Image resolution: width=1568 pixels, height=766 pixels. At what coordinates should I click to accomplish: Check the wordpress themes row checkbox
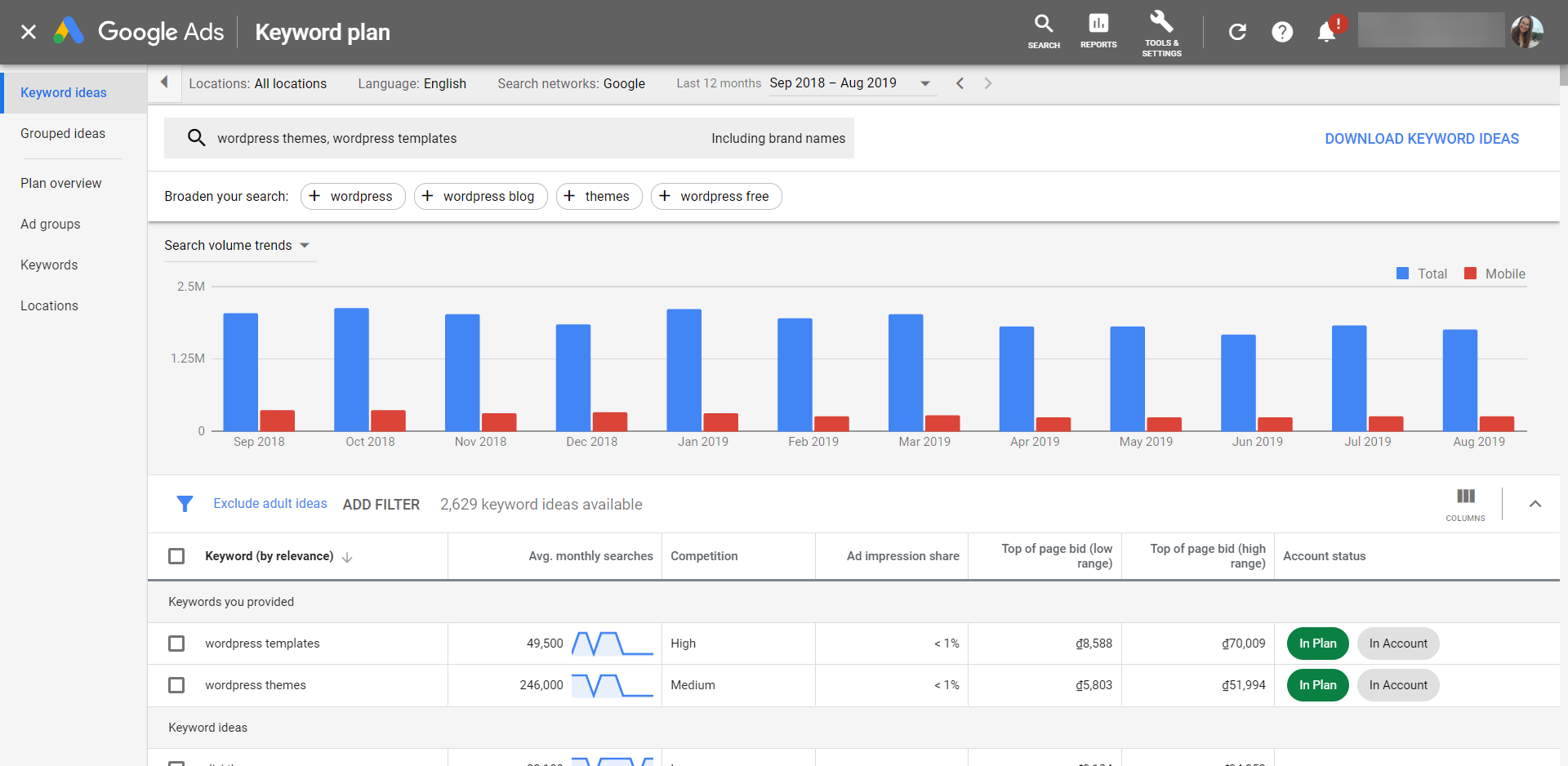coord(176,685)
